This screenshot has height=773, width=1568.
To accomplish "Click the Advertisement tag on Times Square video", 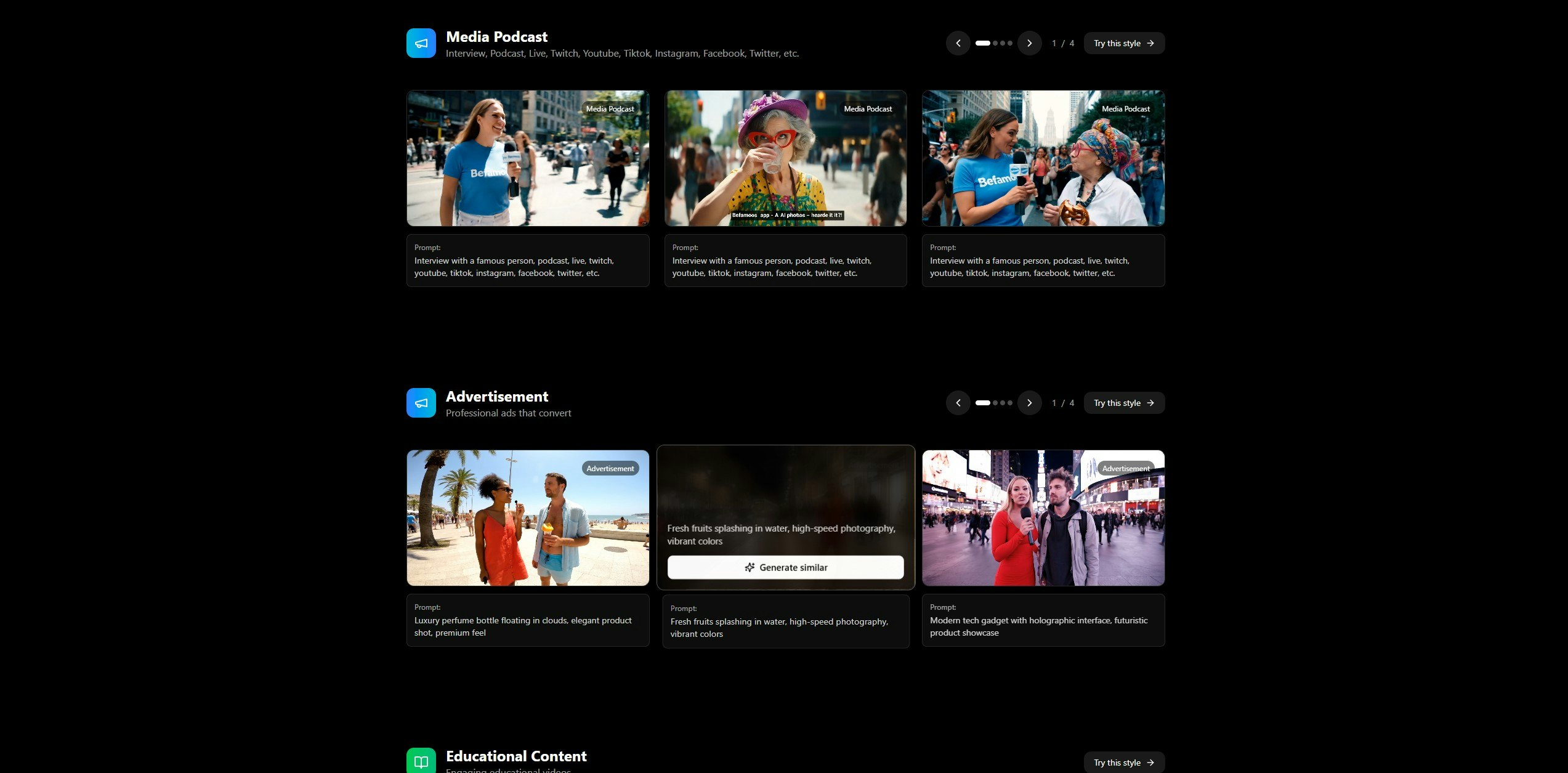I will tap(1126, 468).
